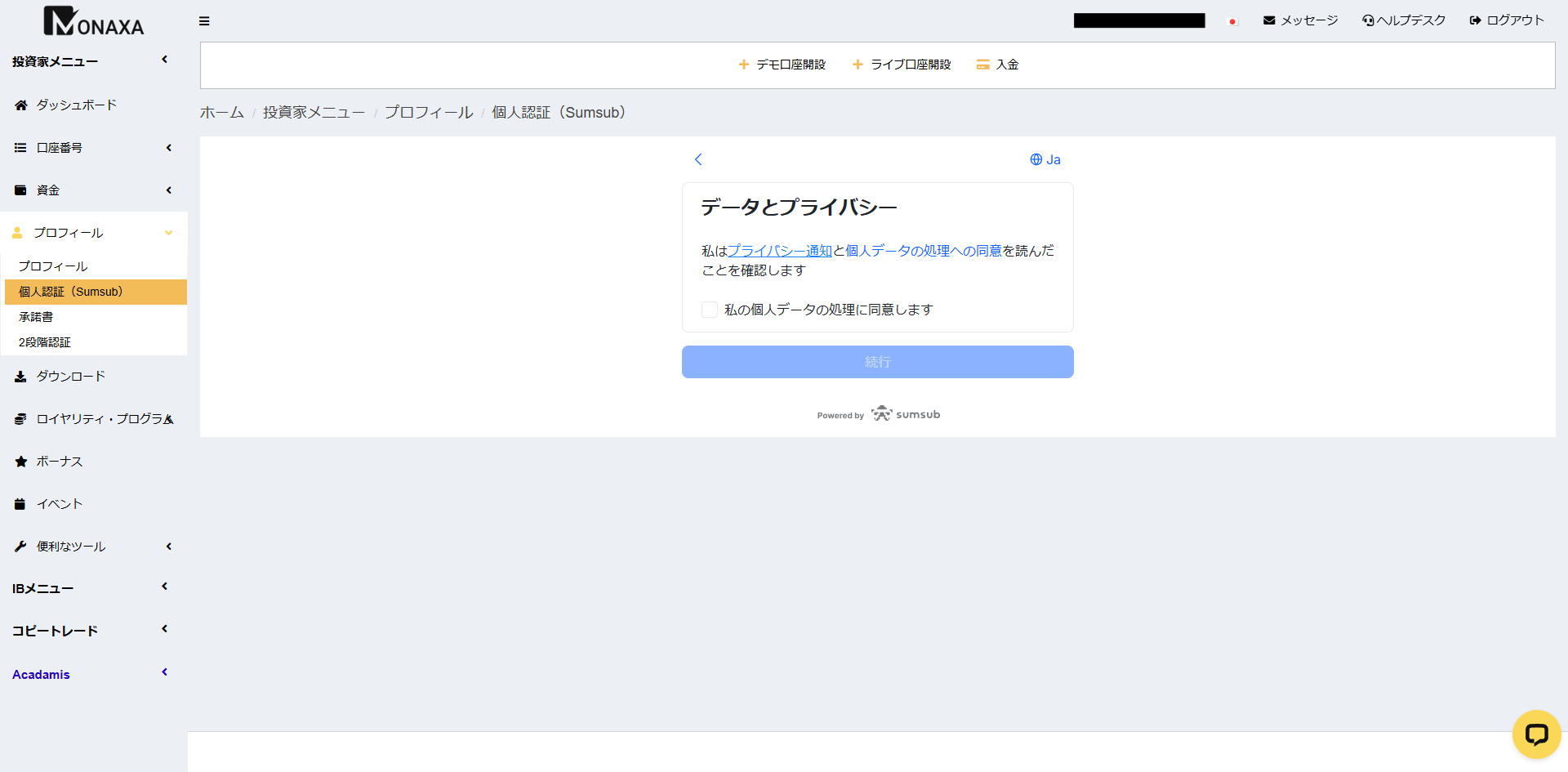Image resolution: width=1568 pixels, height=772 pixels.
Task: Expand the 口座番号 sidebar menu
Action: tap(93, 148)
